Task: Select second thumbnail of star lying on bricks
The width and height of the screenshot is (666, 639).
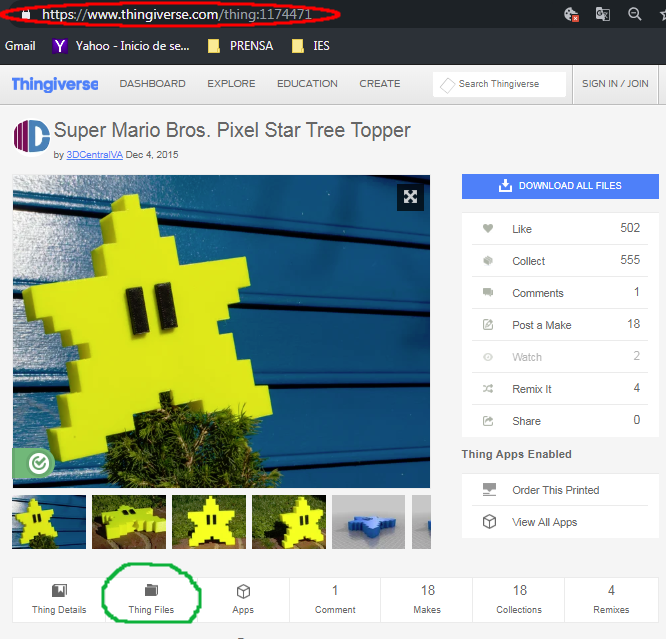Action: tap(129, 522)
